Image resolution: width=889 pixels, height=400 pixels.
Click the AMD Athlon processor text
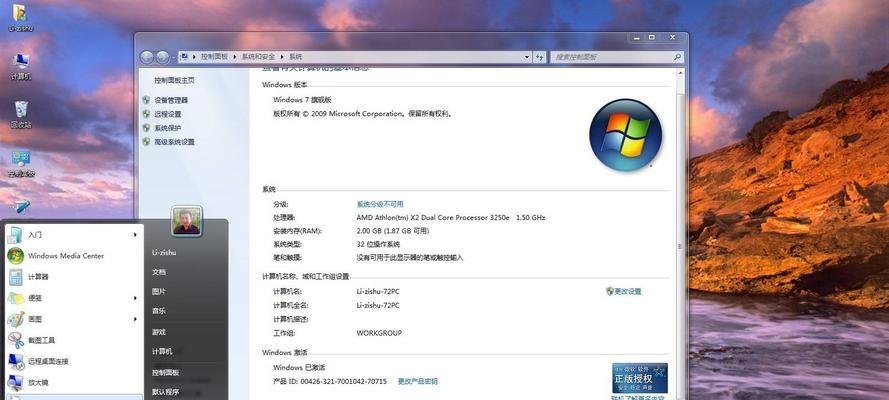click(x=451, y=218)
